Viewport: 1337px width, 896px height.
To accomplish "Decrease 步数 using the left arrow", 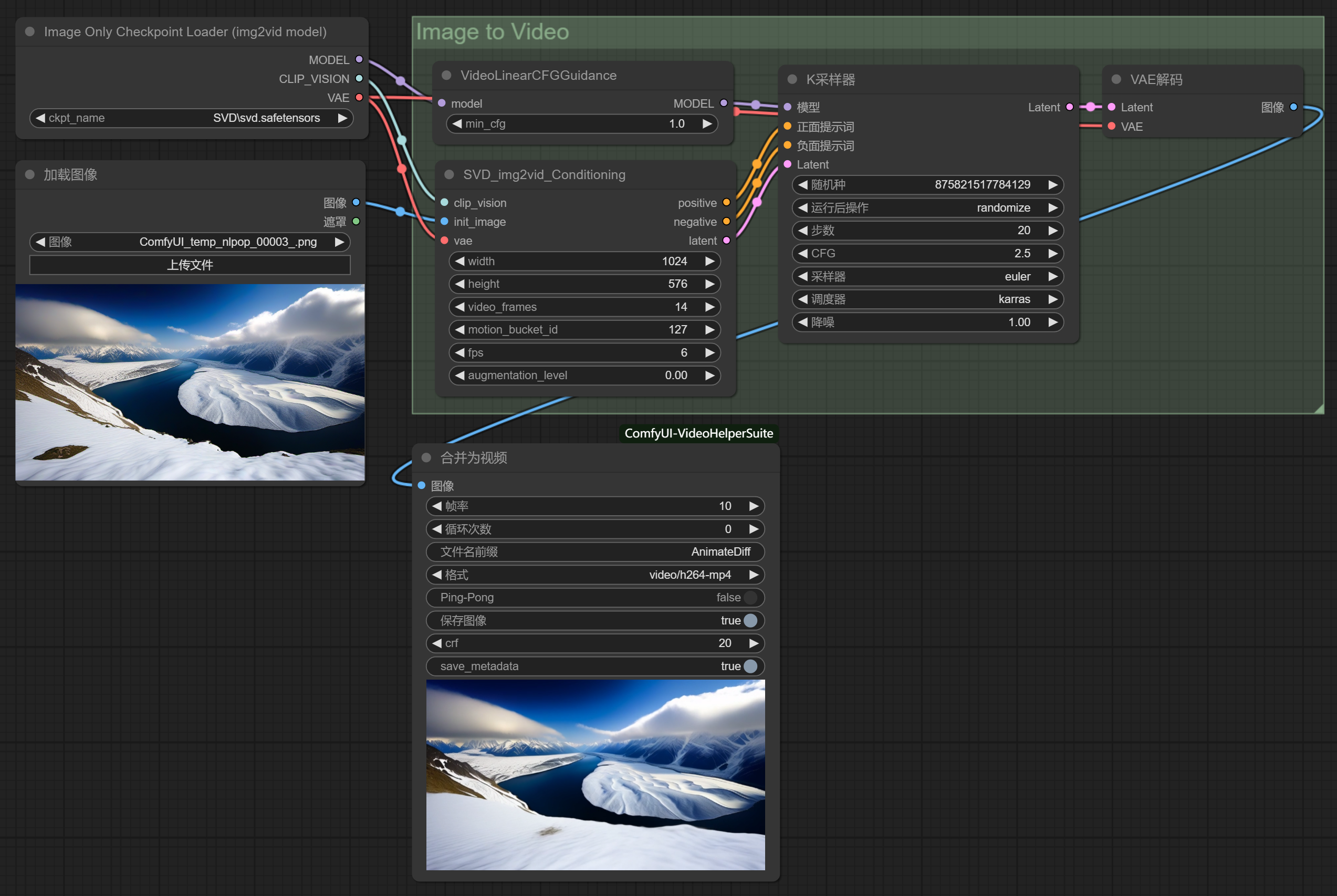I will click(803, 230).
